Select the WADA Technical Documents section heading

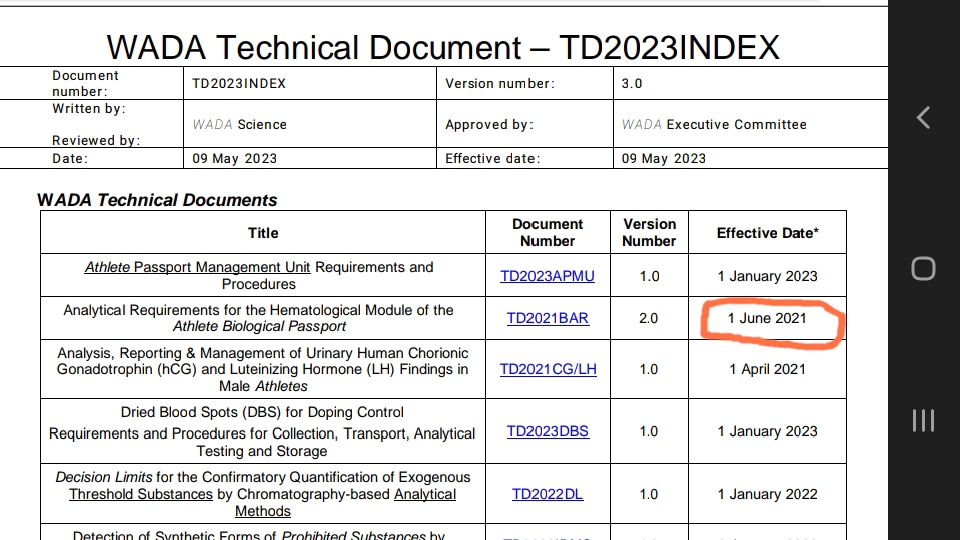(157, 200)
